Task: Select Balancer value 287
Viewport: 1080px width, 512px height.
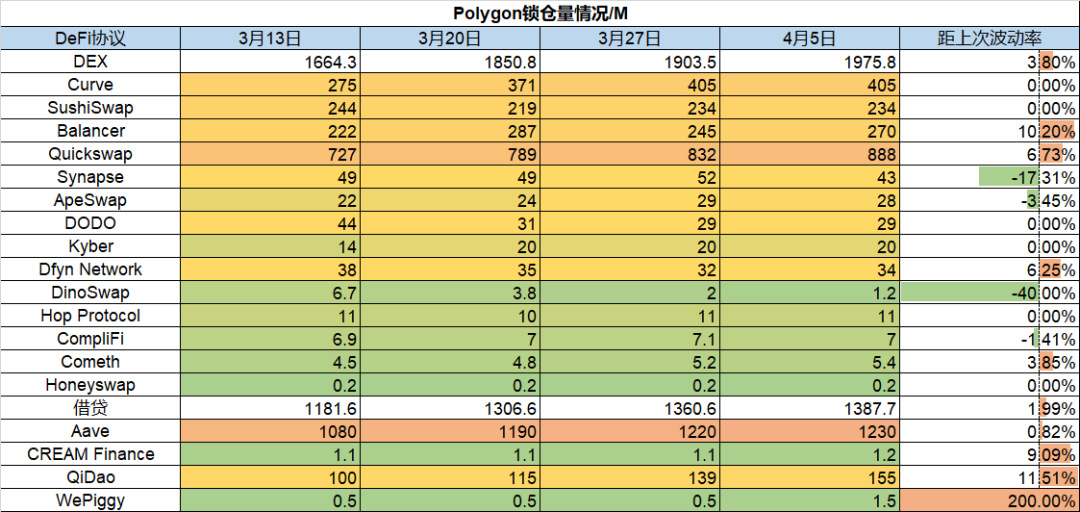Action: coord(450,131)
